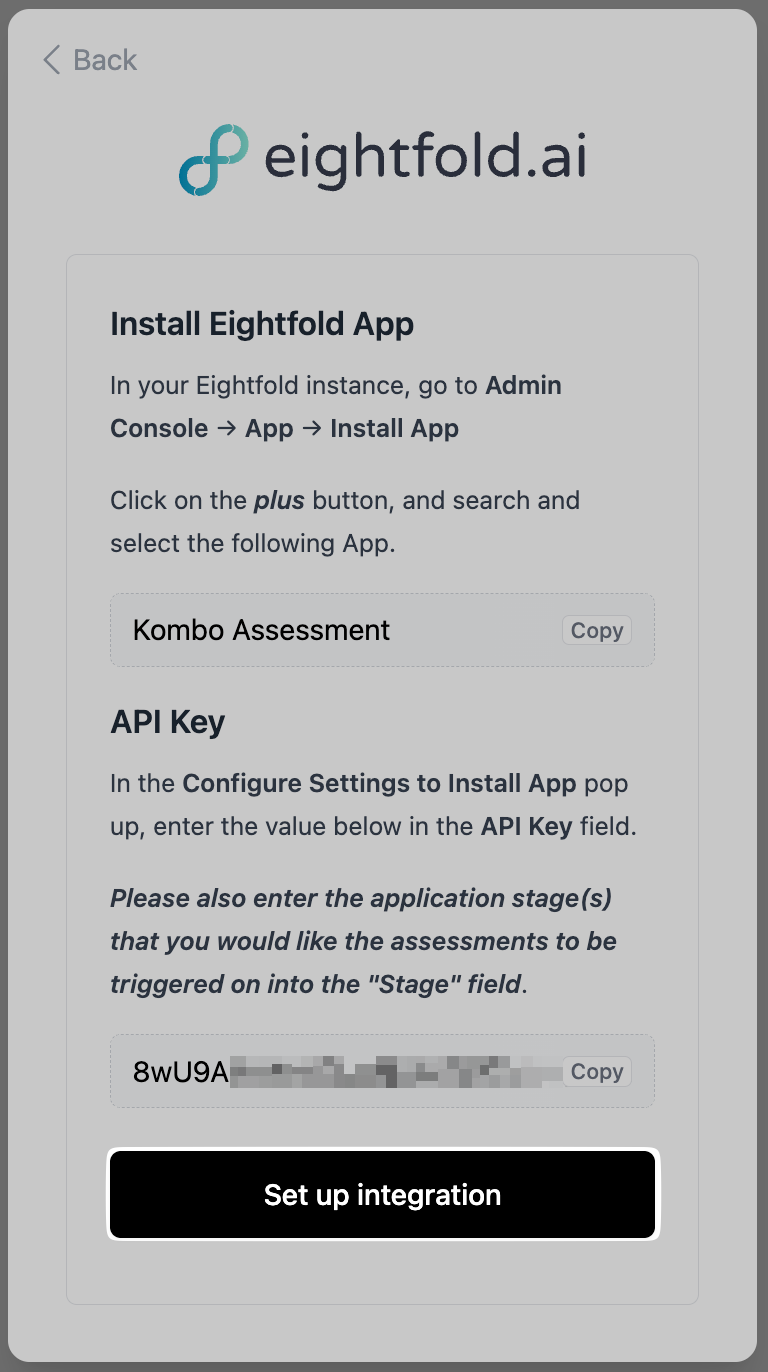The width and height of the screenshot is (768, 1372).
Task: Click the italic plus word
Action: [279, 500]
